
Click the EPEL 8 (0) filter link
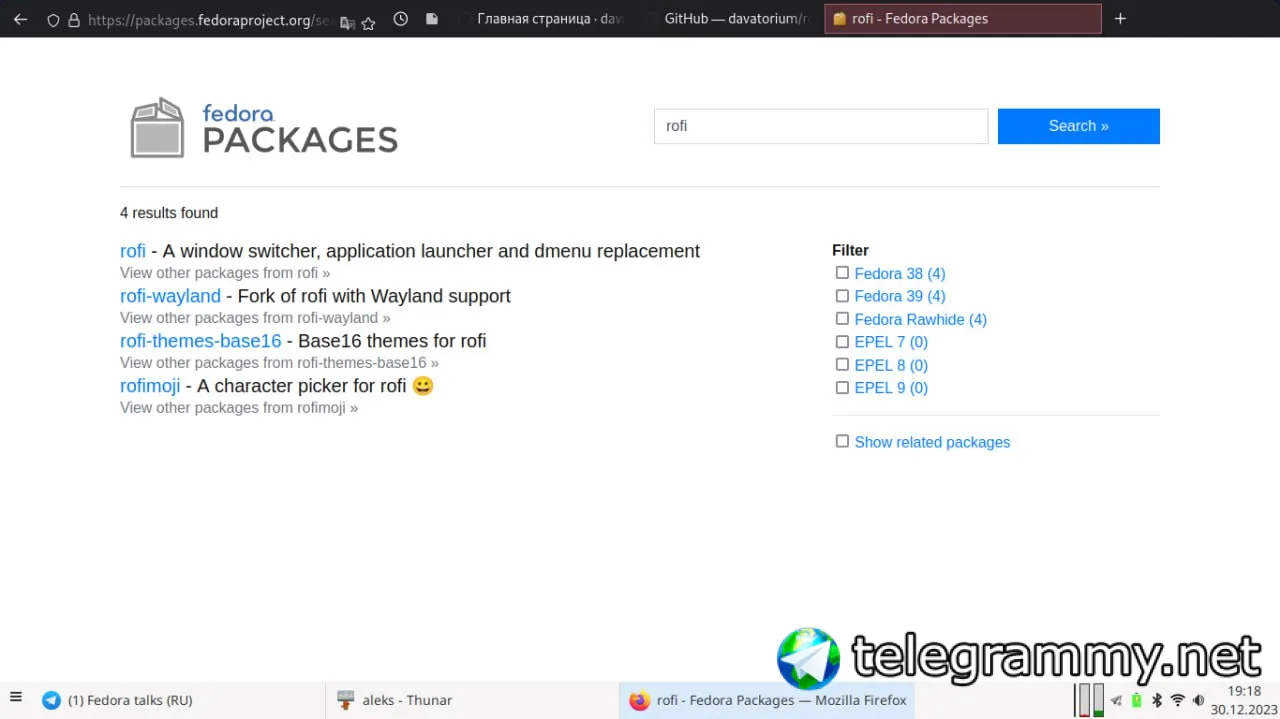click(x=891, y=366)
